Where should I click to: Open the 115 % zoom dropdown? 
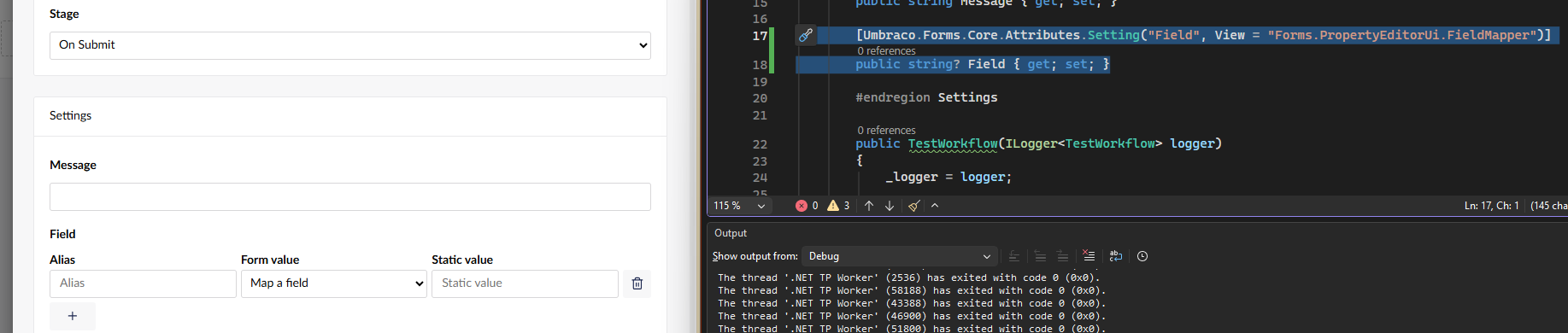click(x=740, y=206)
